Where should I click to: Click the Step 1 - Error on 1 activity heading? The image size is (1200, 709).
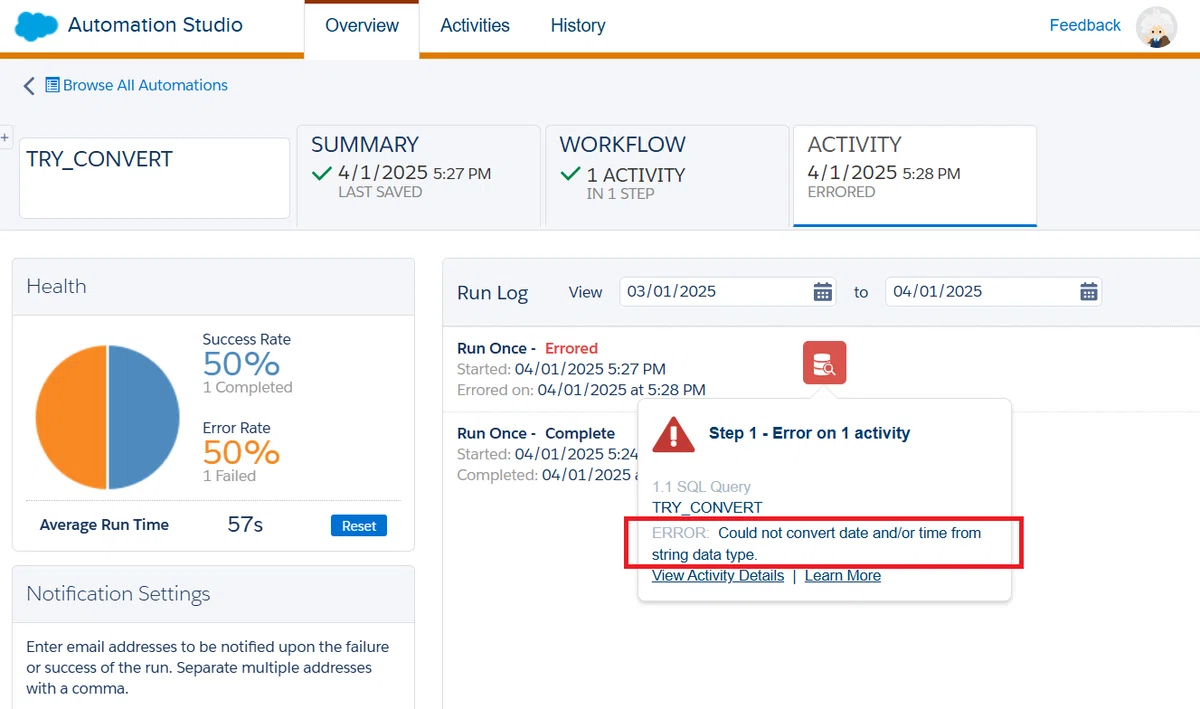point(809,434)
